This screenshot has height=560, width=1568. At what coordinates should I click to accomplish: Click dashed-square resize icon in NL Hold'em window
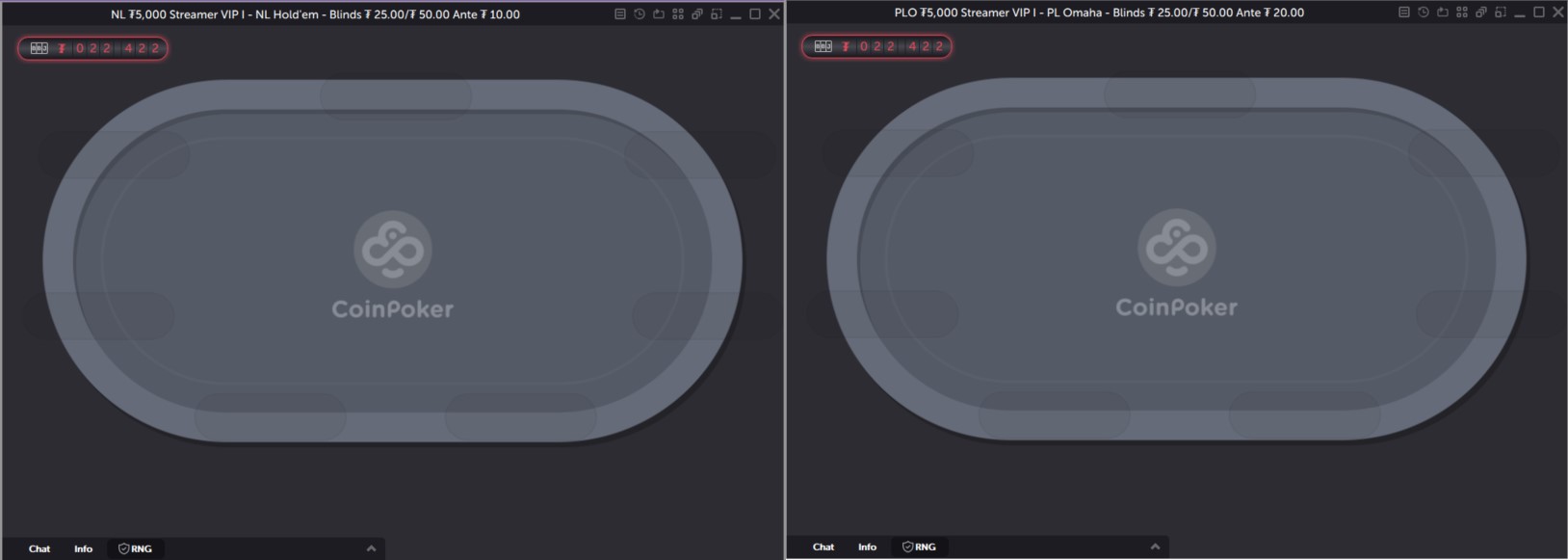717,14
